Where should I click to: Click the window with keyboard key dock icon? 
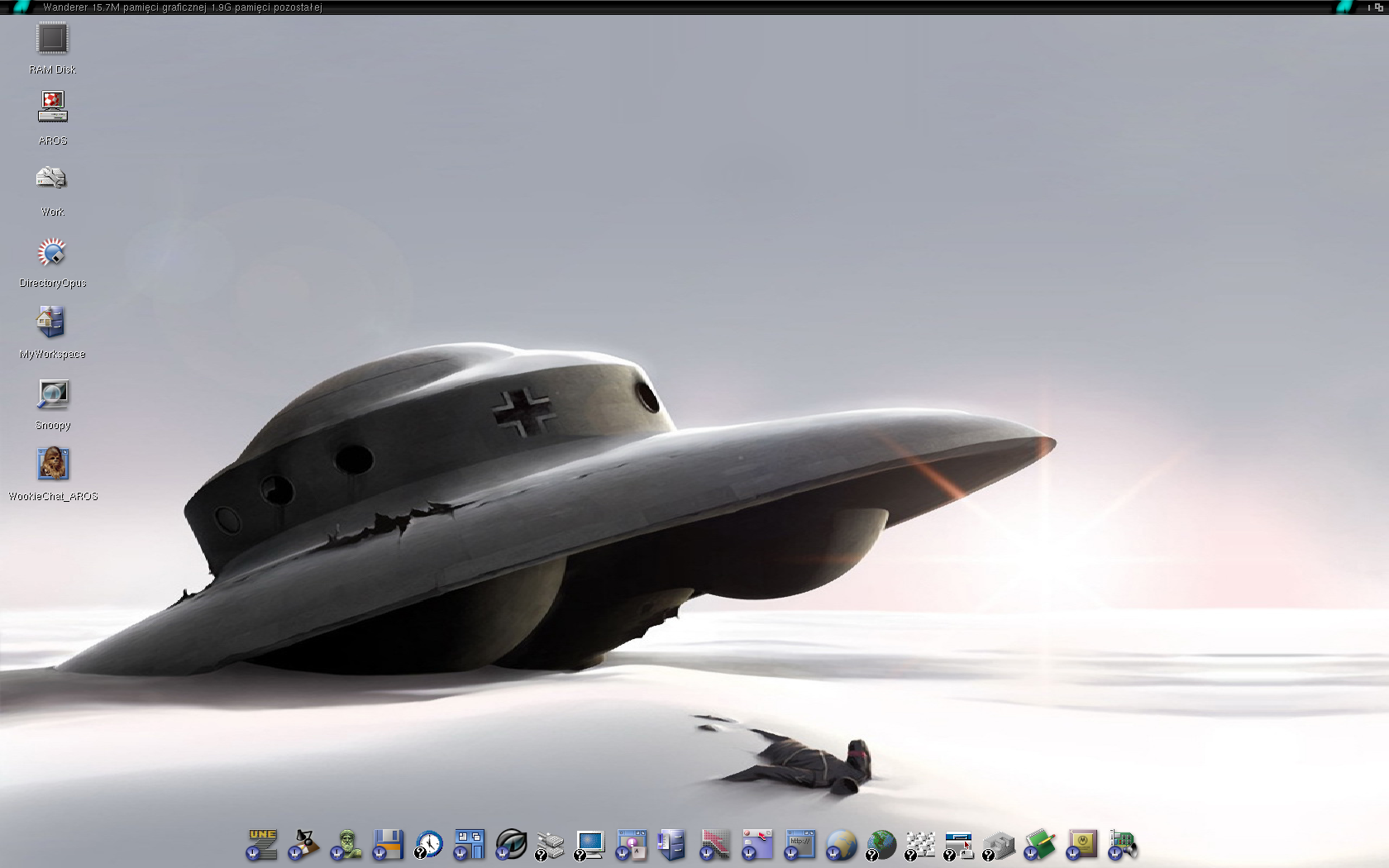point(631,845)
